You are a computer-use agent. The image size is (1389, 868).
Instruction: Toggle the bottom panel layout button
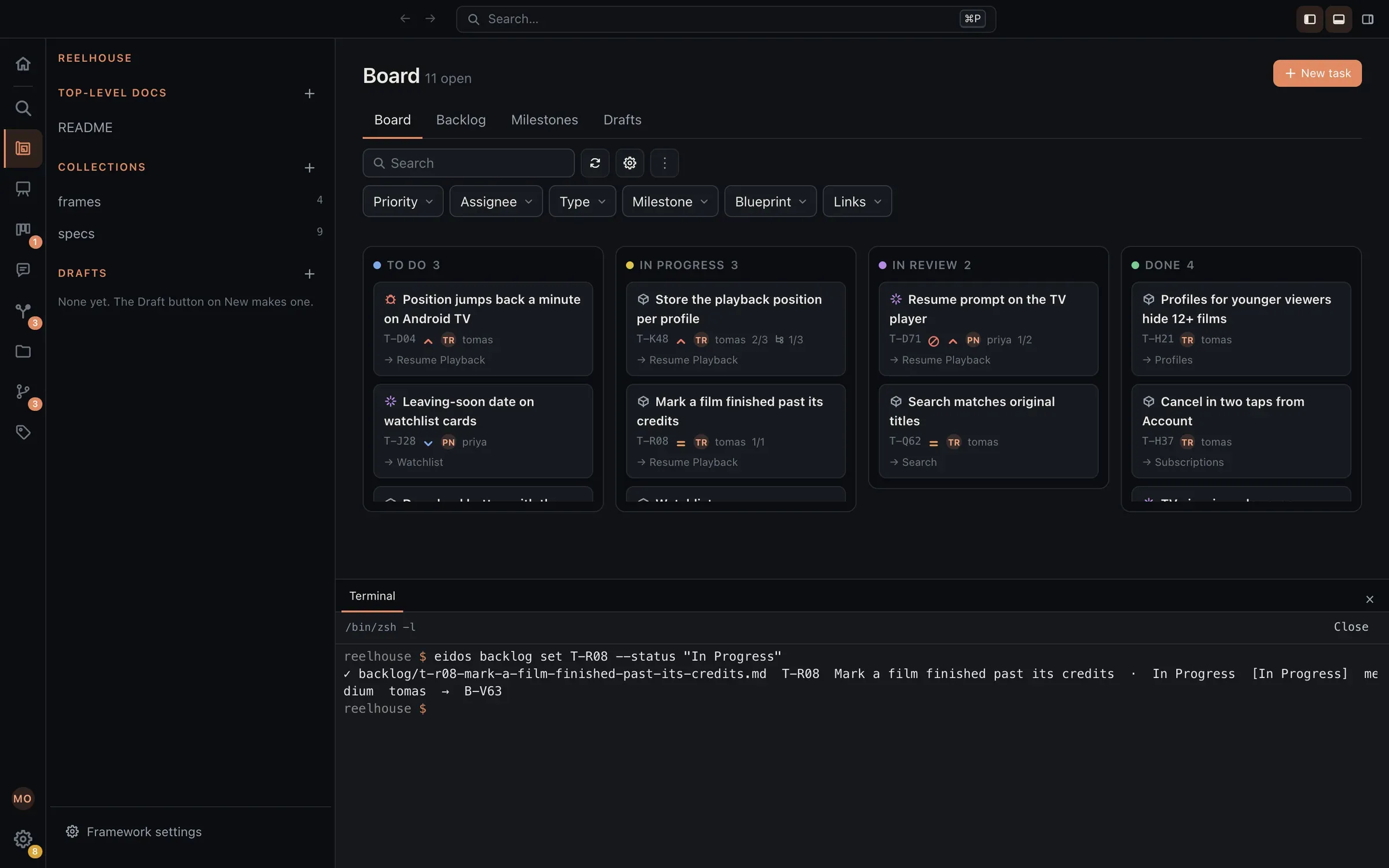click(x=1339, y=19)
